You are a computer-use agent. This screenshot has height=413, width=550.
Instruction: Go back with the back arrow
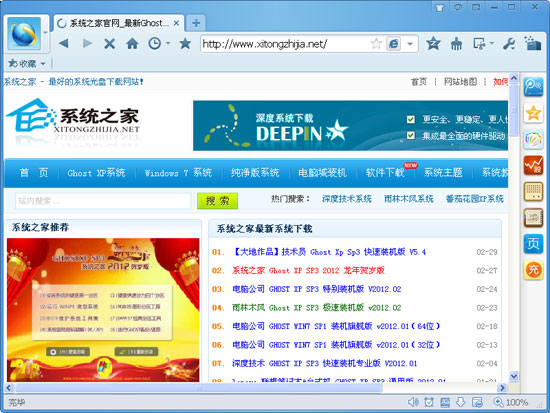[x=64, y=44]
